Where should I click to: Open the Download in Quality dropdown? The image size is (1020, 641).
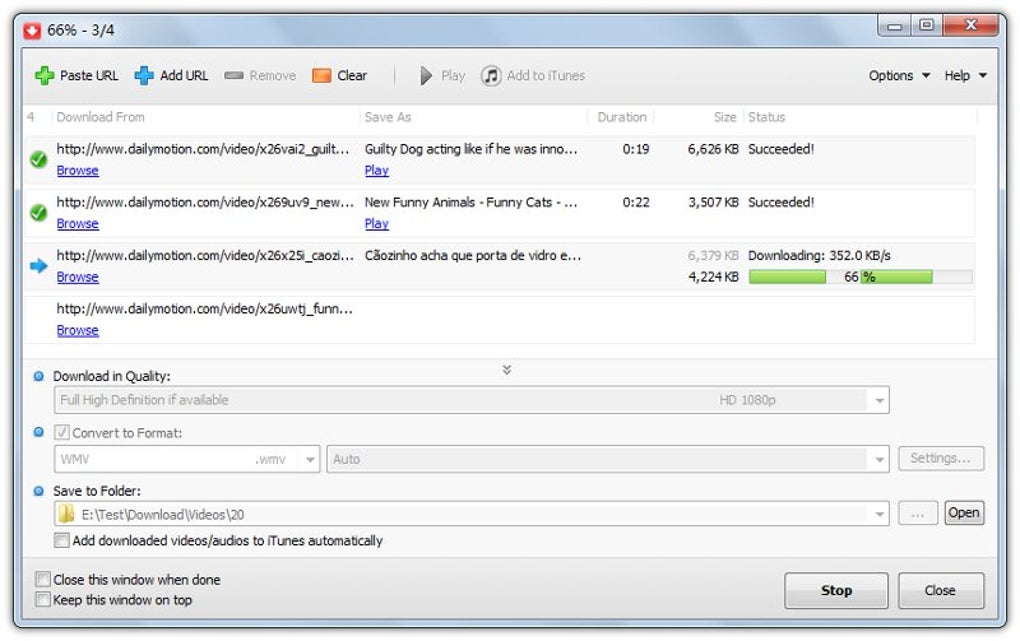pos(472,400)
